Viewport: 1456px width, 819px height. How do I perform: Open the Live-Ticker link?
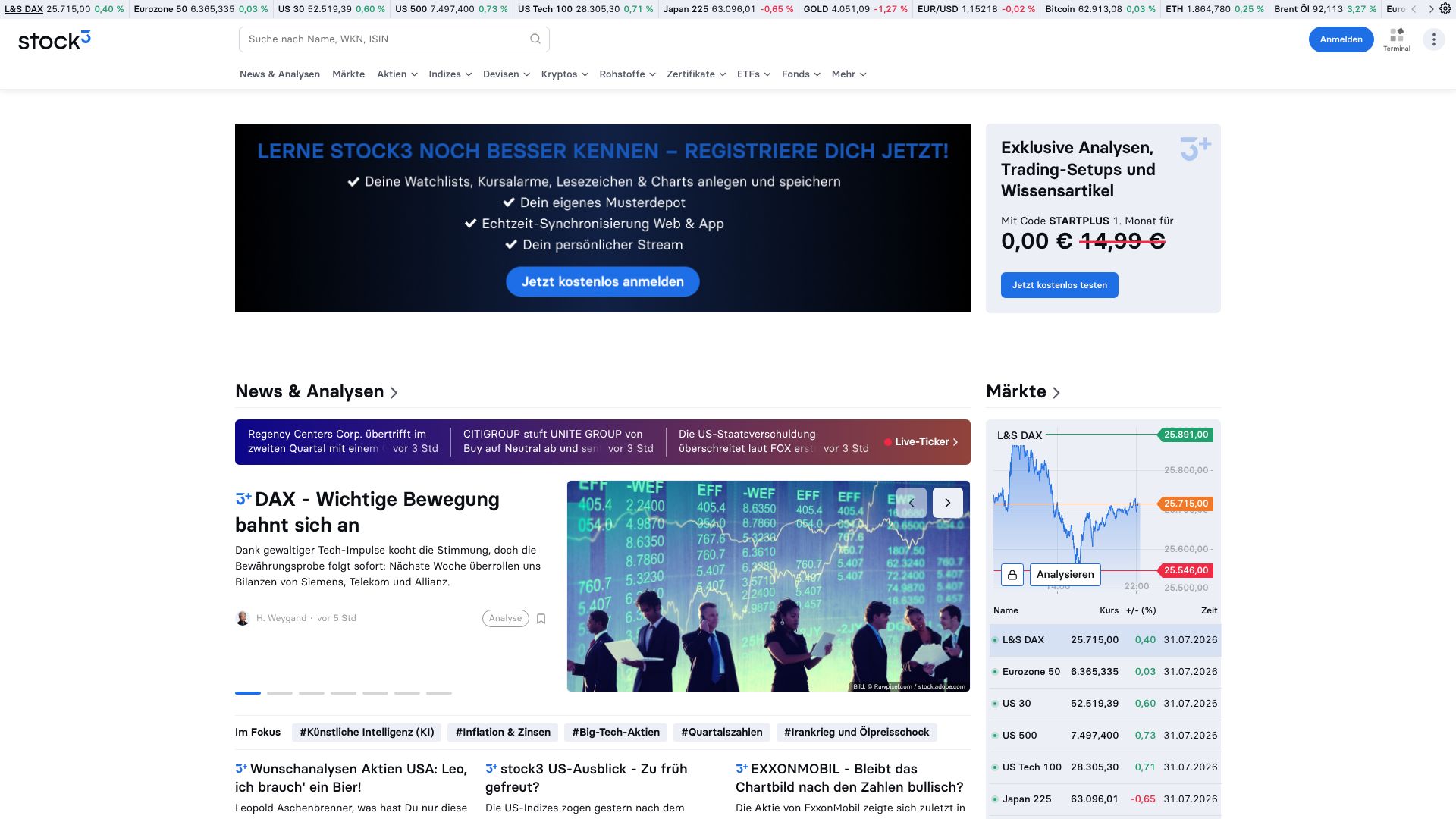coord(921,442)
